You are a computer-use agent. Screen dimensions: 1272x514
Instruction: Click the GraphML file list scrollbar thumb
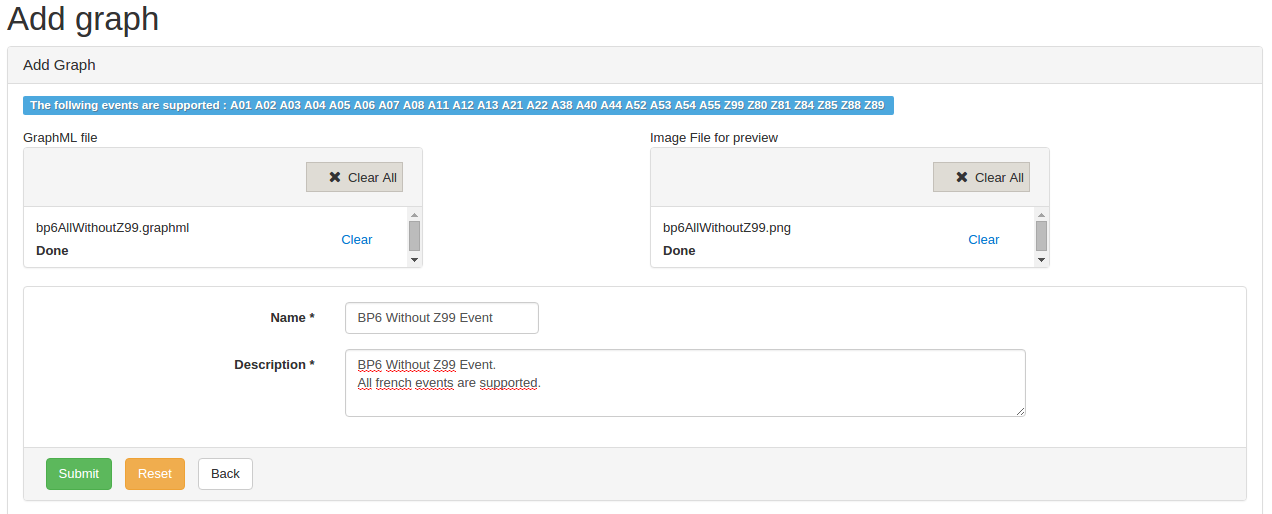414,236
